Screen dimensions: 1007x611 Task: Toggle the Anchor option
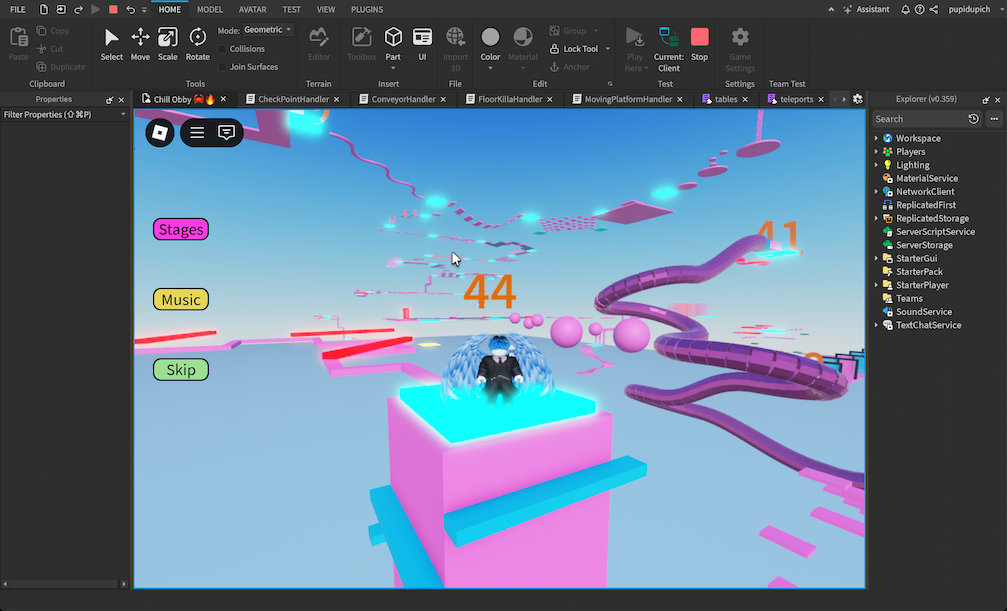pos(570,67)
